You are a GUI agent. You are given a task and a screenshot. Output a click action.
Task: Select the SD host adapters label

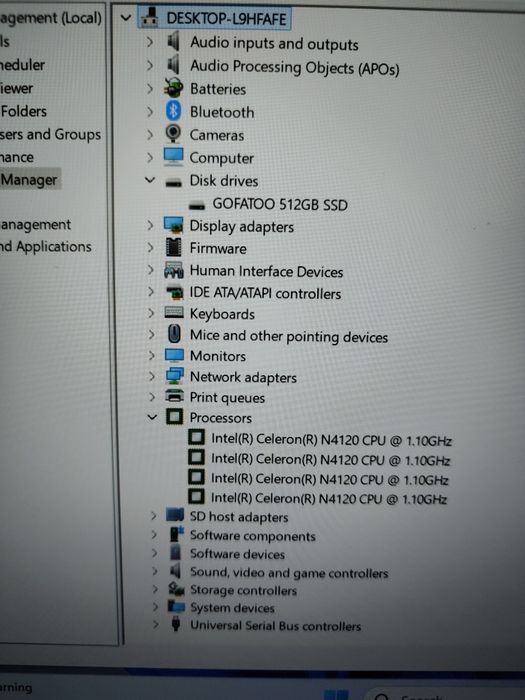tap(239, 517)
